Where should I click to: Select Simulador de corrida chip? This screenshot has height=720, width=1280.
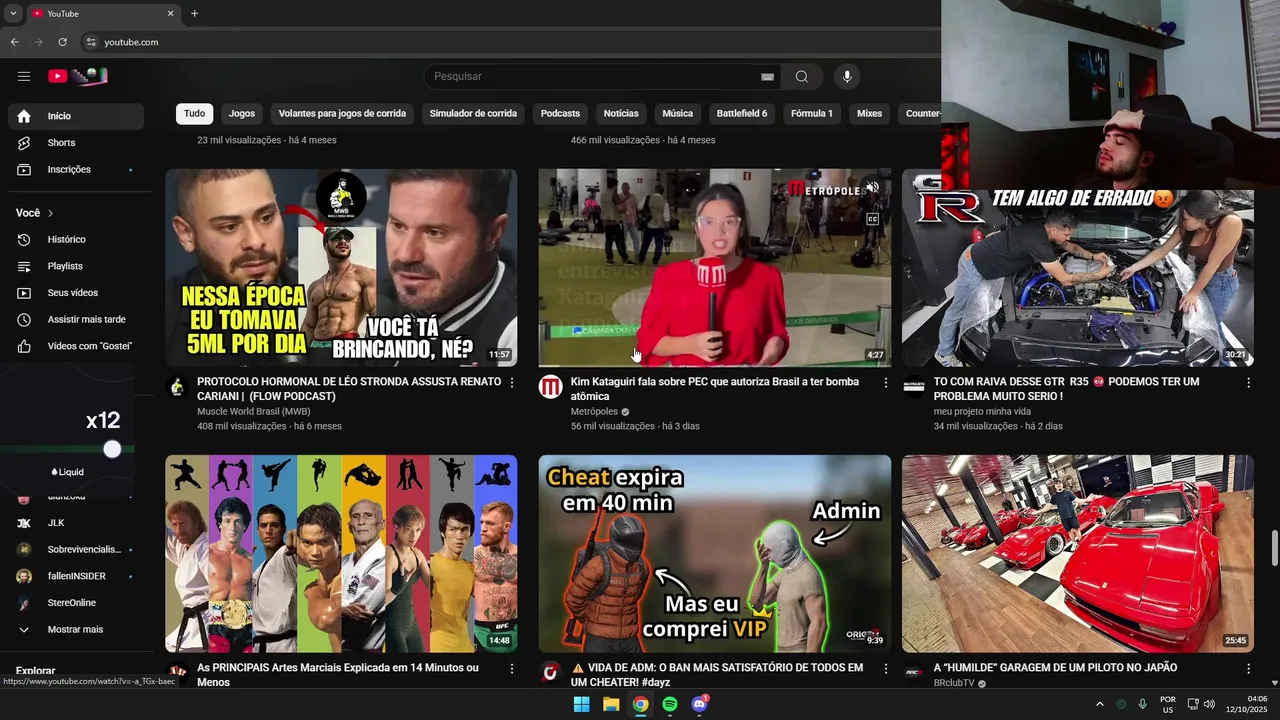(473, 114)
